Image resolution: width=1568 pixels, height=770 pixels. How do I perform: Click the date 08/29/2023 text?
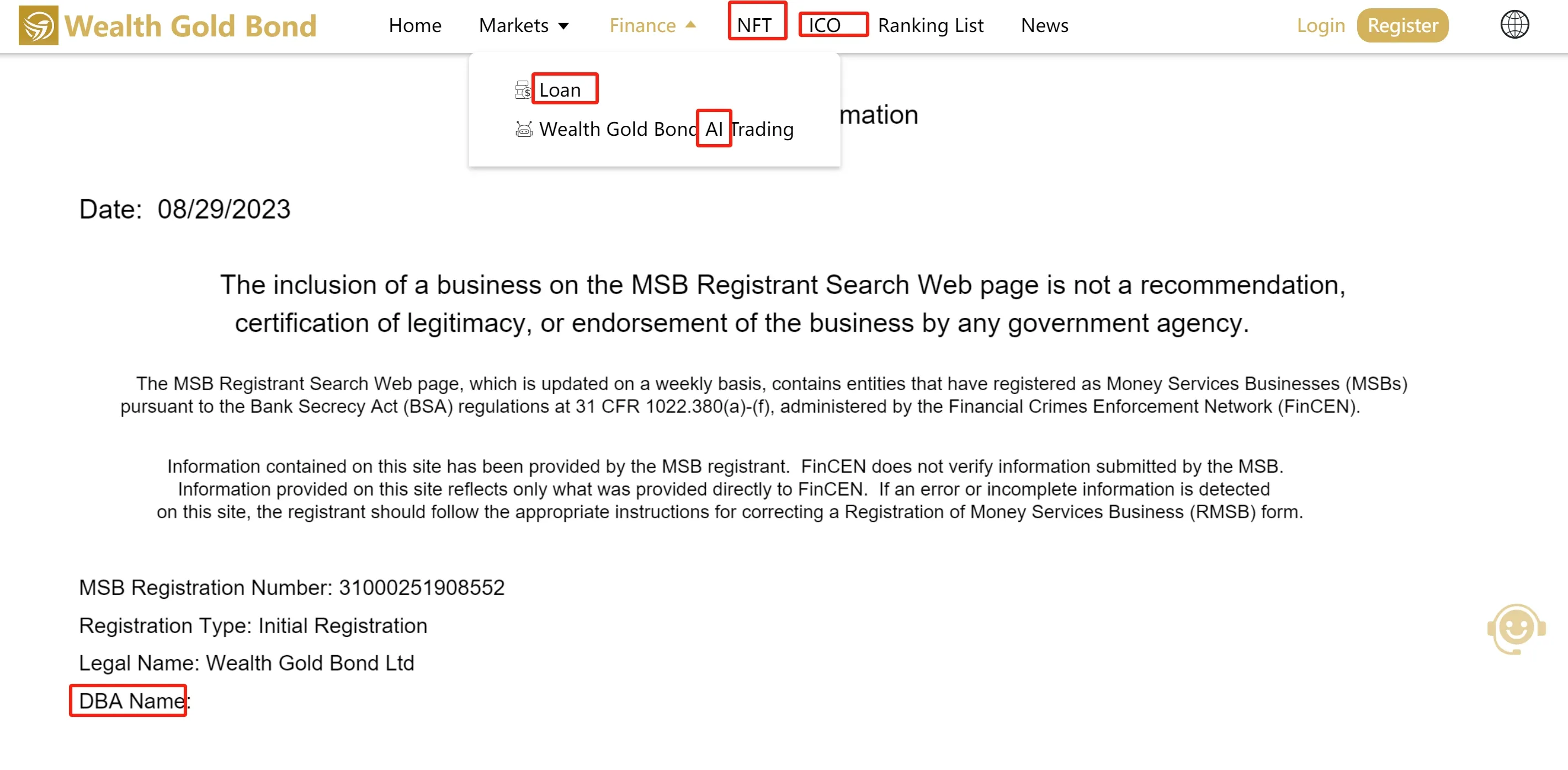(x=224, y=209)
